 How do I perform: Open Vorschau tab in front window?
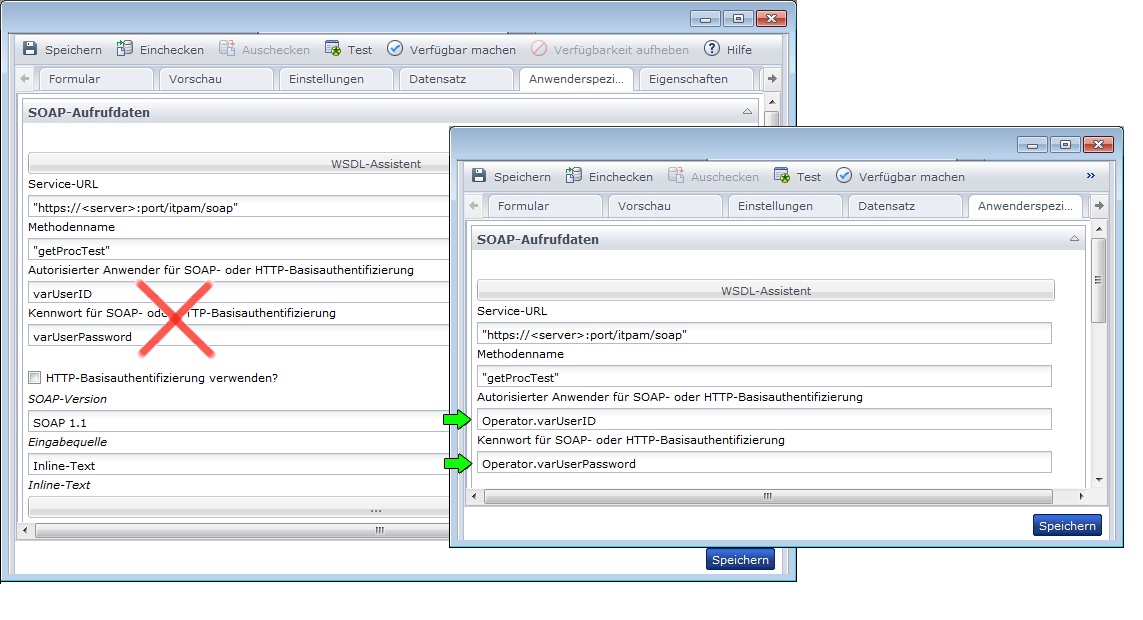pos(666,206)
